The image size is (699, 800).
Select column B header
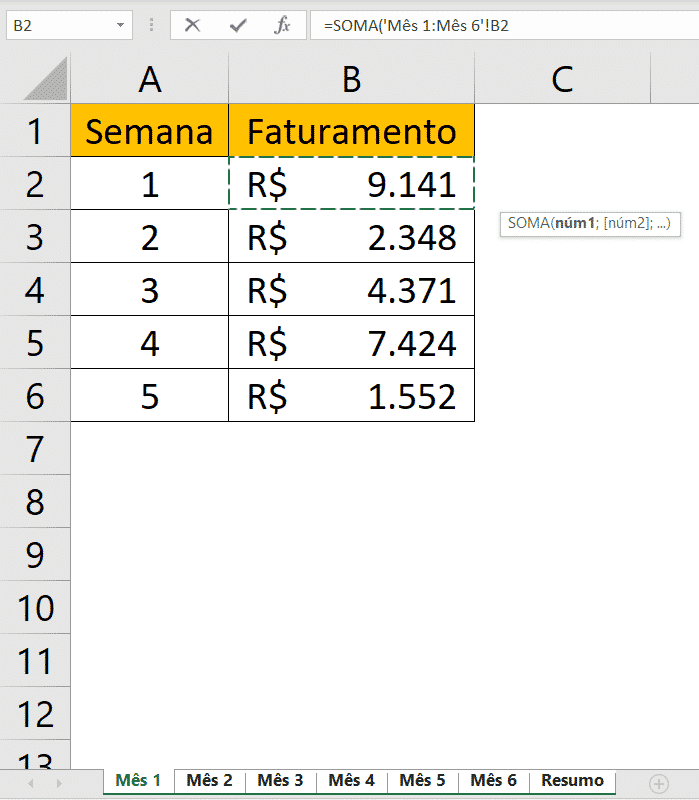pyautogui.click(x=351, y=79)
